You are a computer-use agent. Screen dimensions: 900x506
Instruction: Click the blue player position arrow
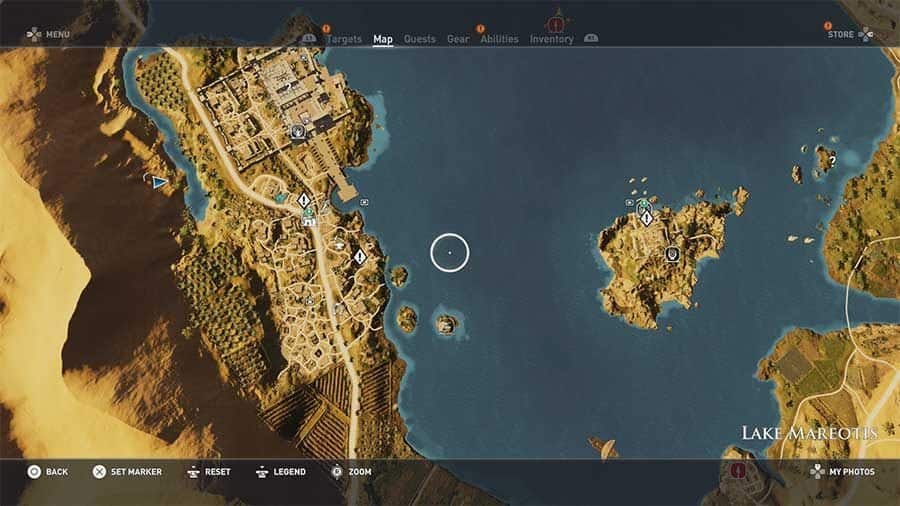(159, 182)
